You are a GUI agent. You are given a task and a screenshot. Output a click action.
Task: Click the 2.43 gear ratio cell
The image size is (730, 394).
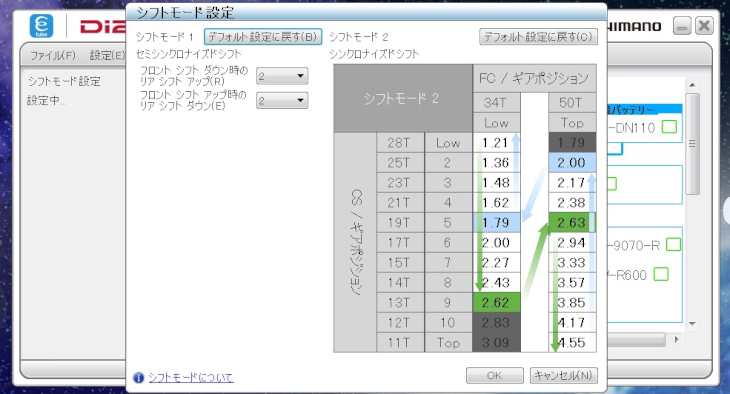(496, 283)
